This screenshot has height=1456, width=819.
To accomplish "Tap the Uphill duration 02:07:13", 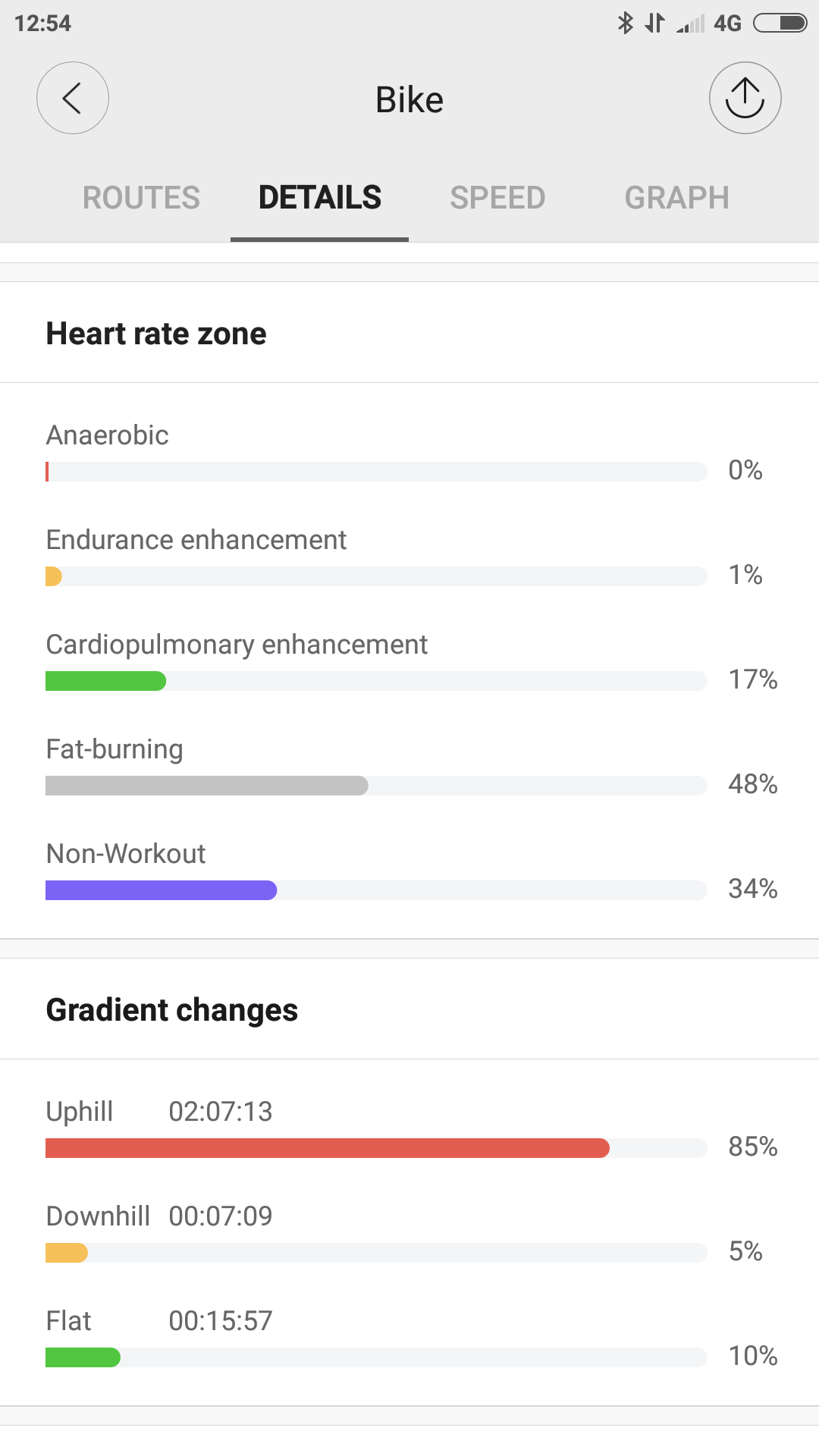I will [x=220, y=1112].
